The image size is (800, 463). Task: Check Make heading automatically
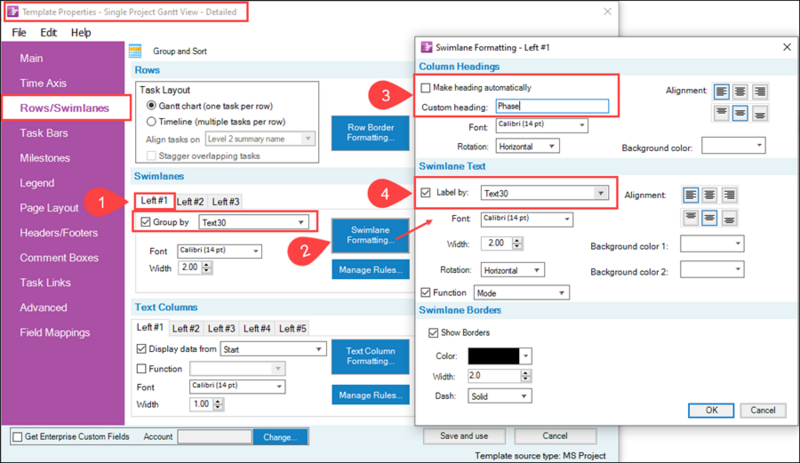pos(426,88)
